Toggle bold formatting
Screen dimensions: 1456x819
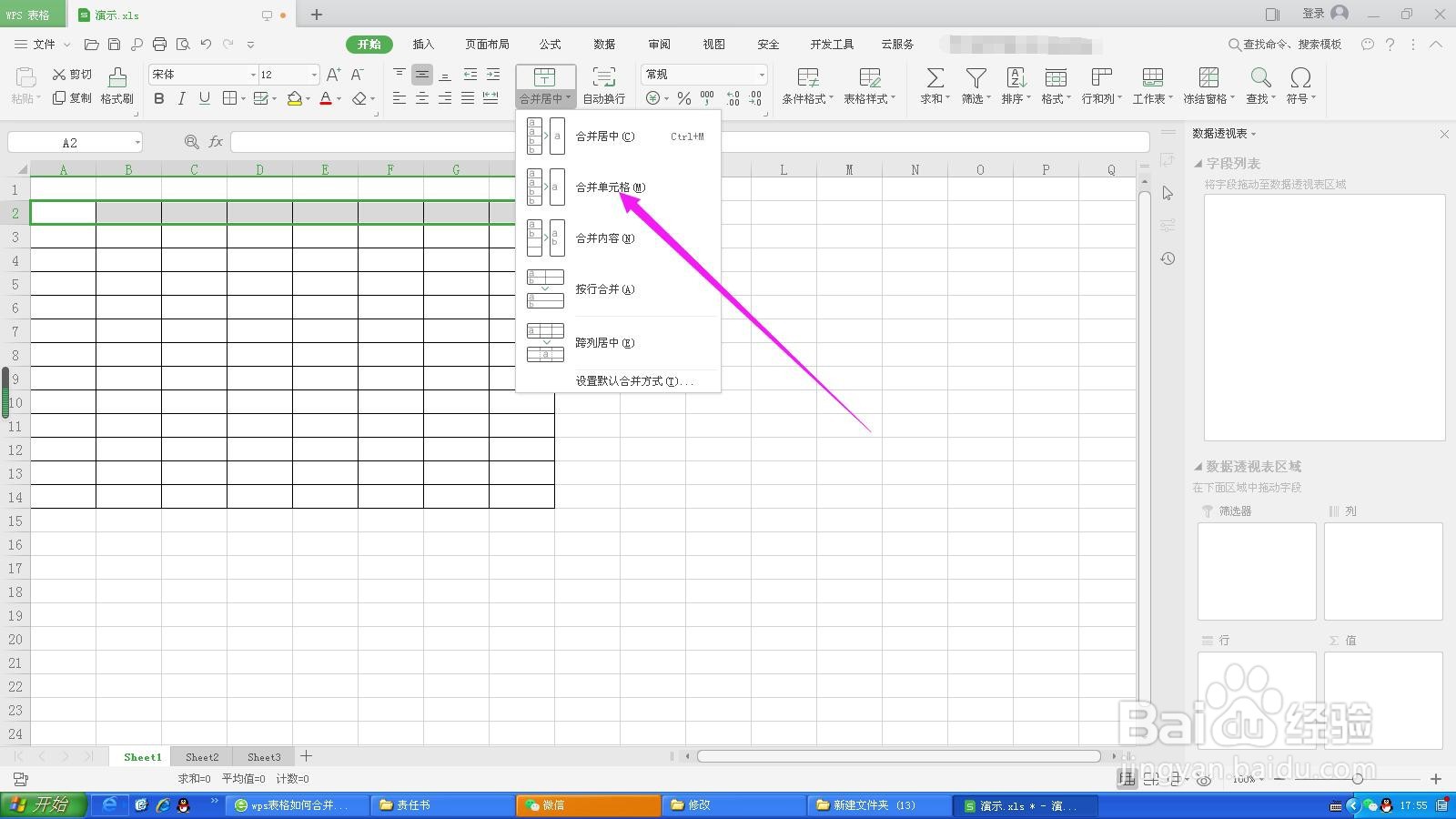pyautogui.click(x=159, y=99)
